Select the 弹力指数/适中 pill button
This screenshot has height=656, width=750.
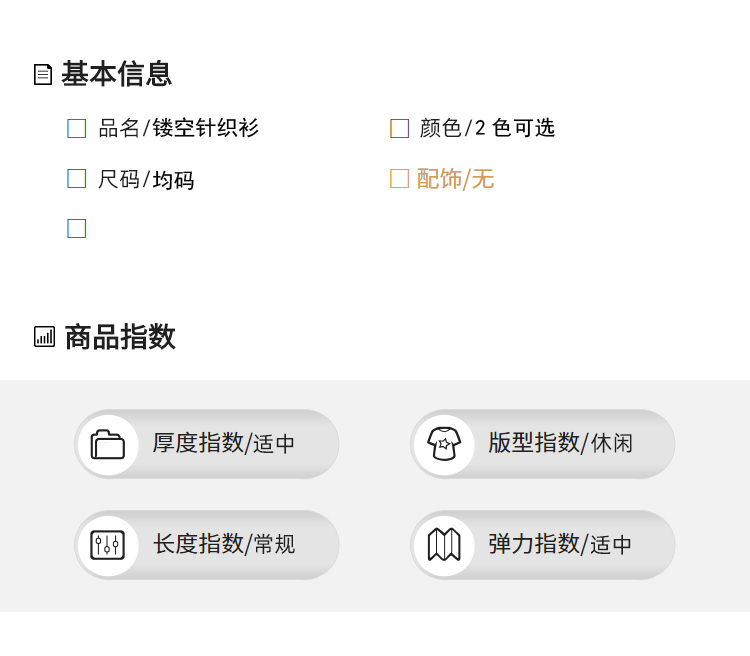pyautogui.click(x=543, y=545)
